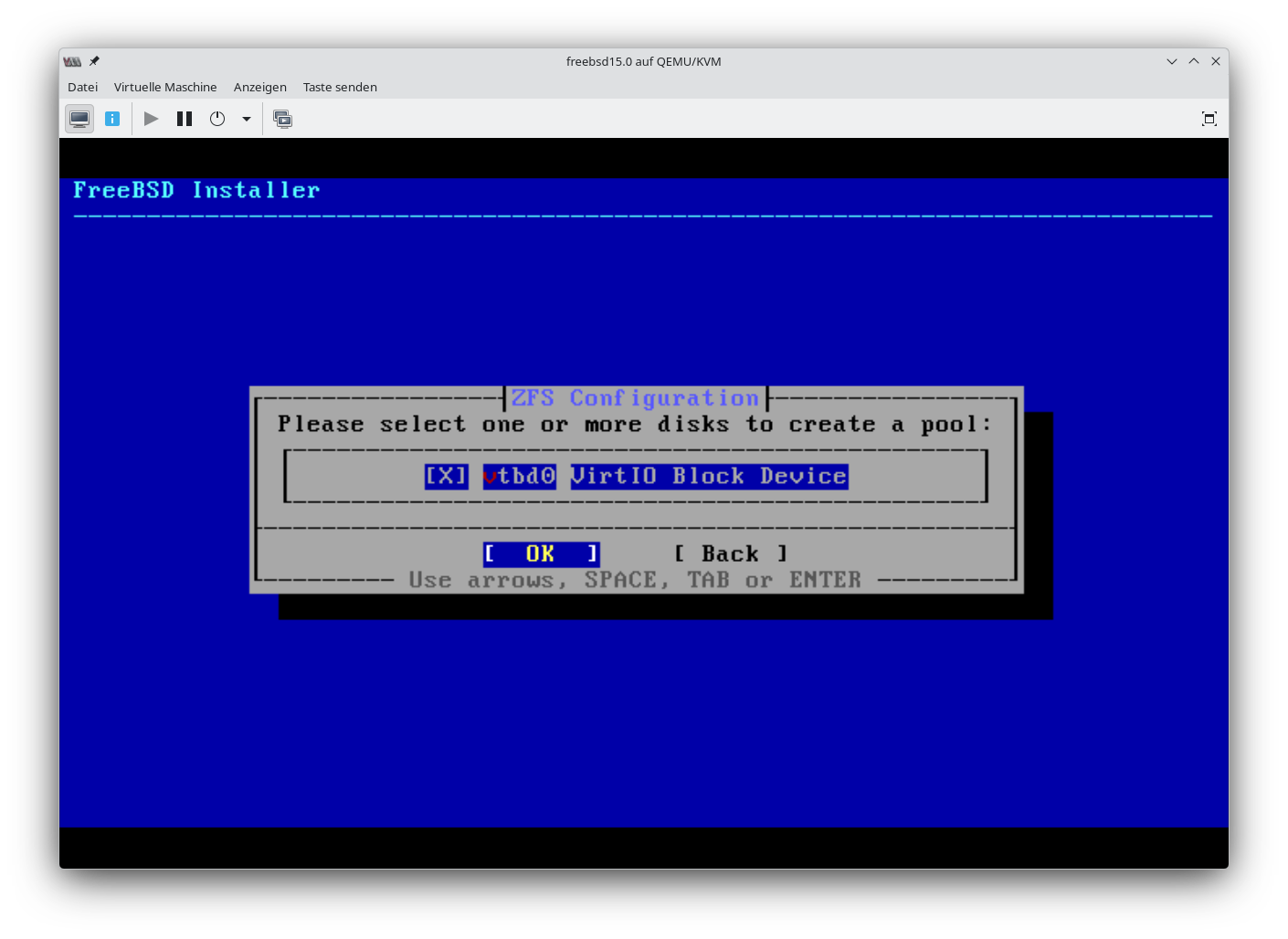
Task: Open virtual hardware details info
Action: (112, 119)
